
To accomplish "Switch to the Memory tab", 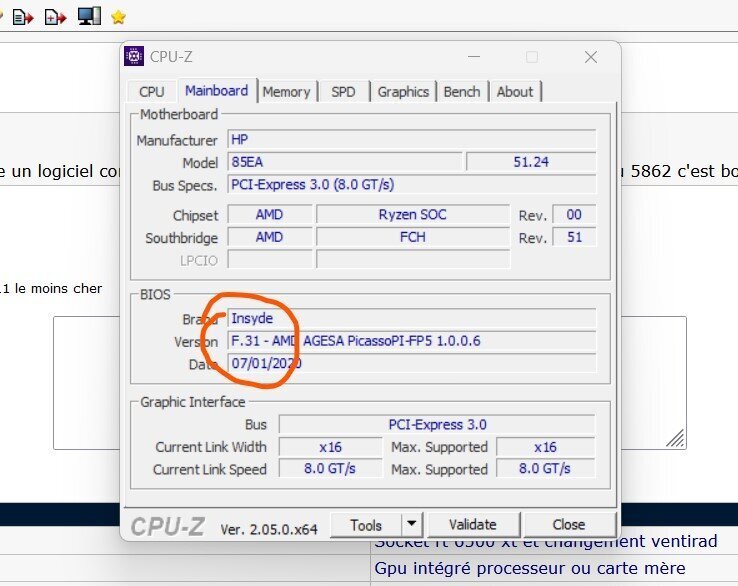I will (x=287, y=91).
